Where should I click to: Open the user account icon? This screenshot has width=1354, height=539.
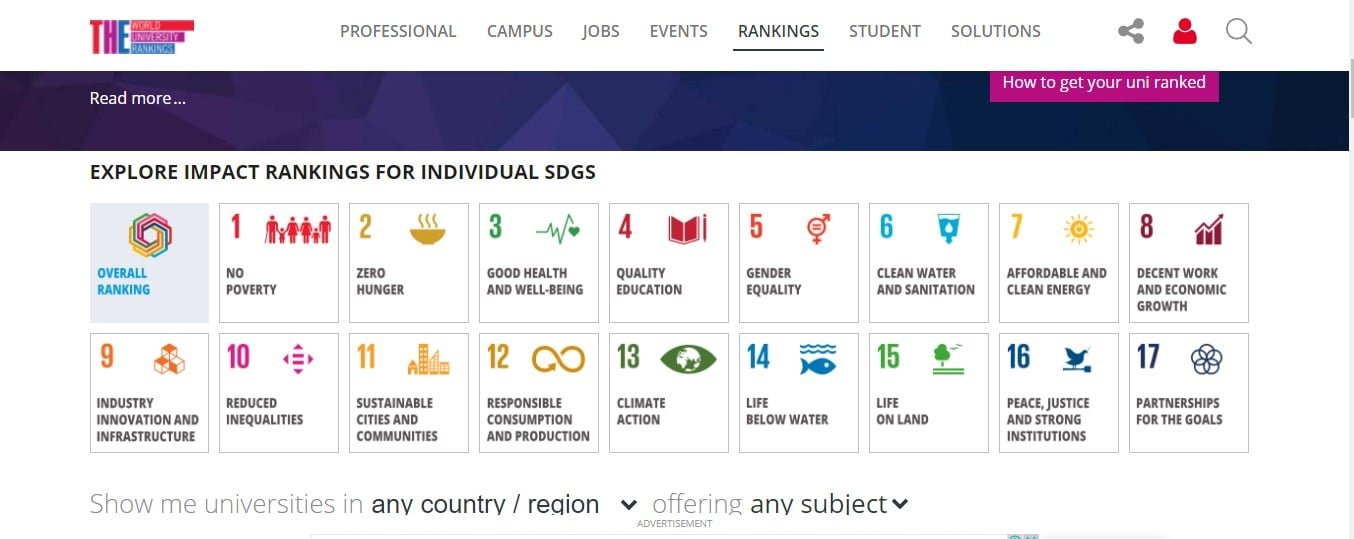tap(1185, 32)
